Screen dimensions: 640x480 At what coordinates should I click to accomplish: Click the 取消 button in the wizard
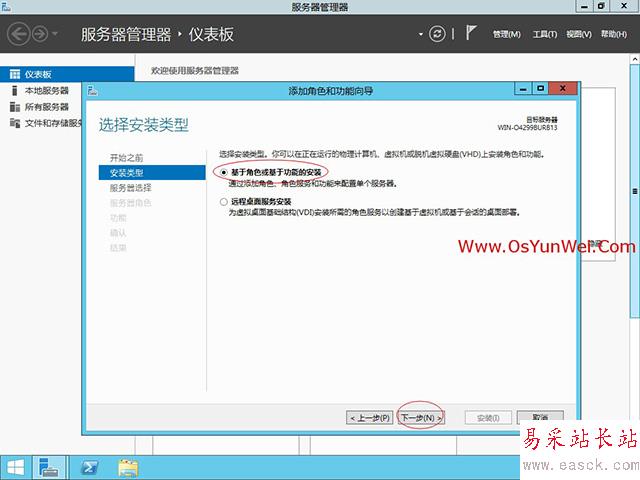point(540,418)
